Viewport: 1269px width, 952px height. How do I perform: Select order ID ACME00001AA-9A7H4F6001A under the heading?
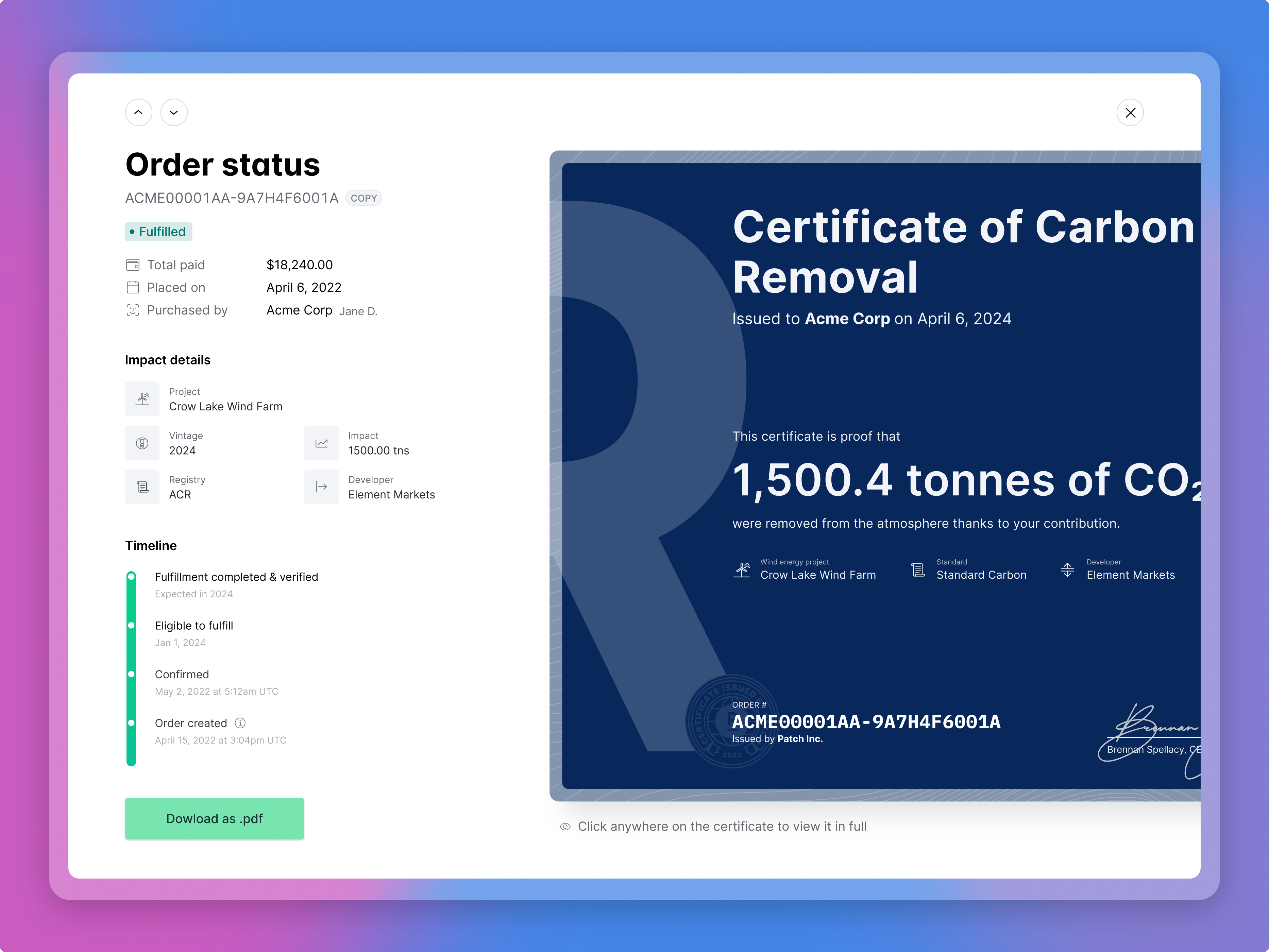(x=232, y=198)
